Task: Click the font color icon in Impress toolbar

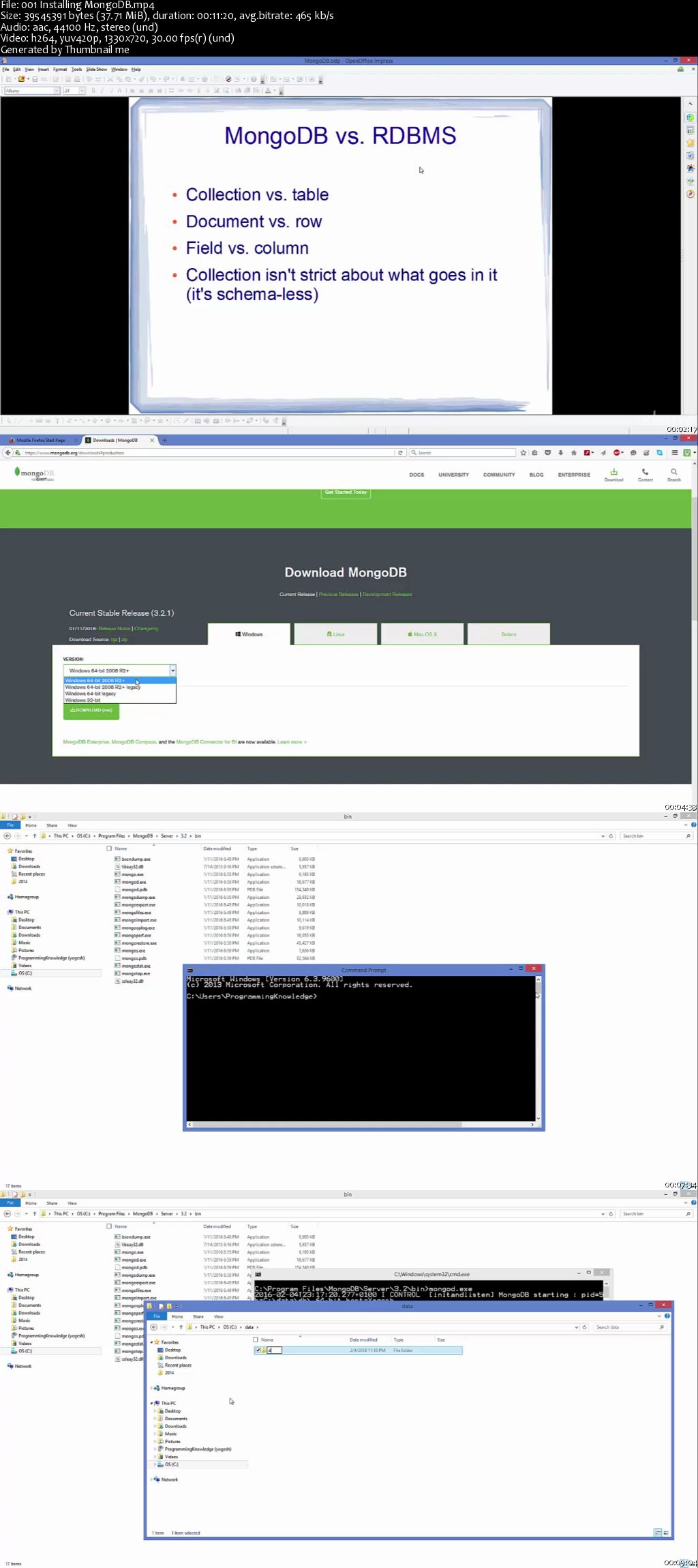Action: coord(268,91)
